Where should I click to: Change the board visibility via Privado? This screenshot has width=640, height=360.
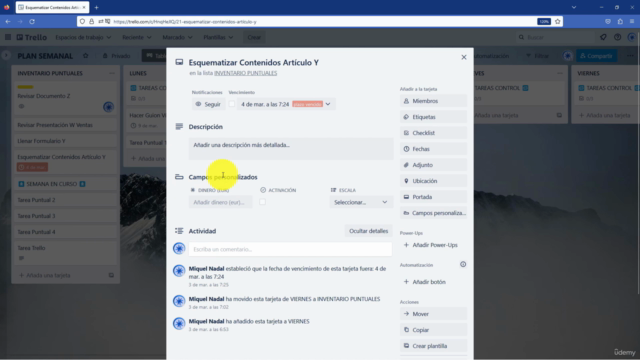116,56
